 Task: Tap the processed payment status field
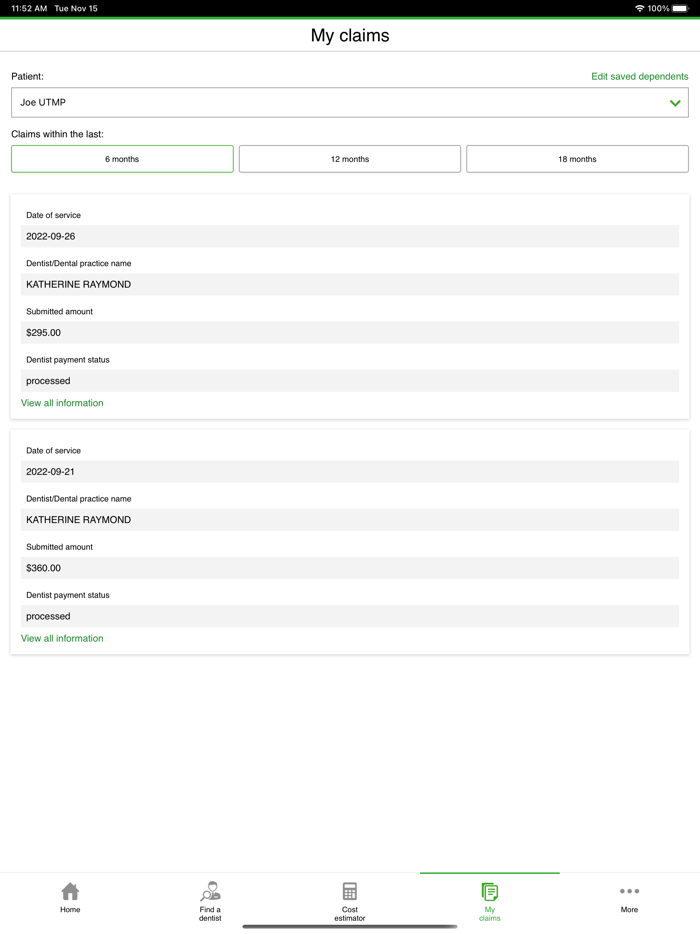tap(349, 381)
